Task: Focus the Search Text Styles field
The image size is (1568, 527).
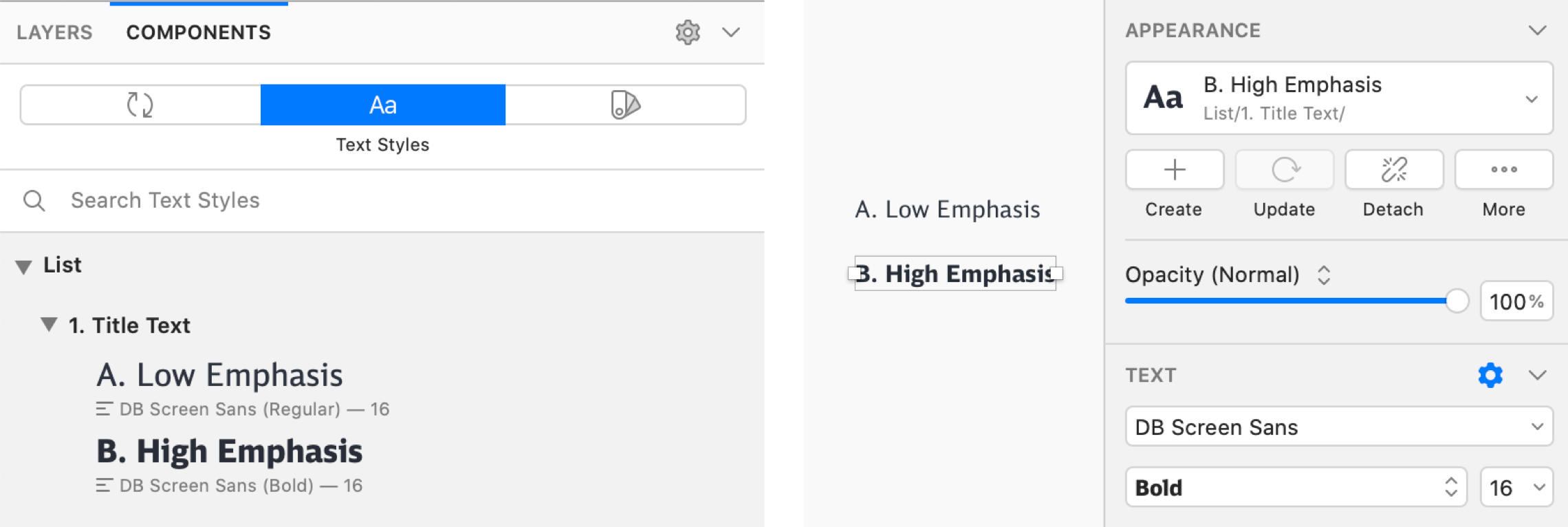Action: (x=165, y=200)
